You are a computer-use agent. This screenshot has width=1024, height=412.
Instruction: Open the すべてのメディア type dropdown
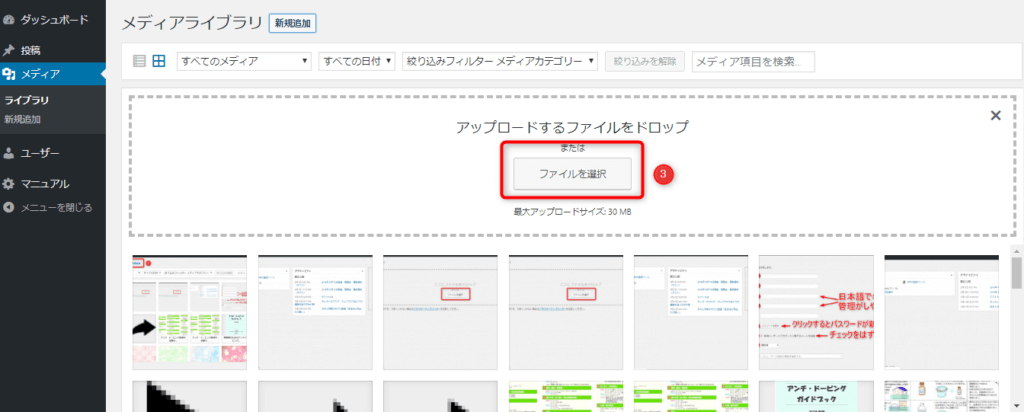244,62
